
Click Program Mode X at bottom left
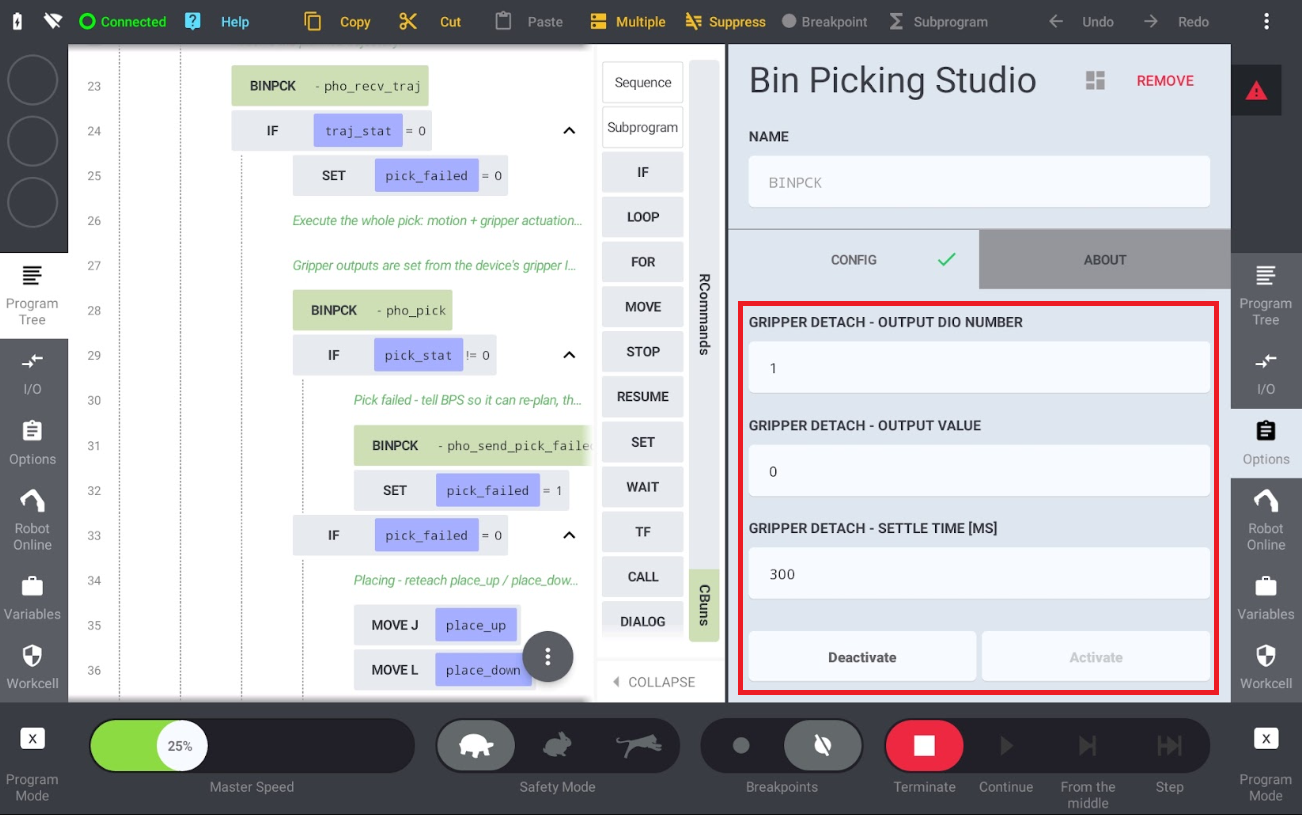pyautogui.click(x=33, y=739)
